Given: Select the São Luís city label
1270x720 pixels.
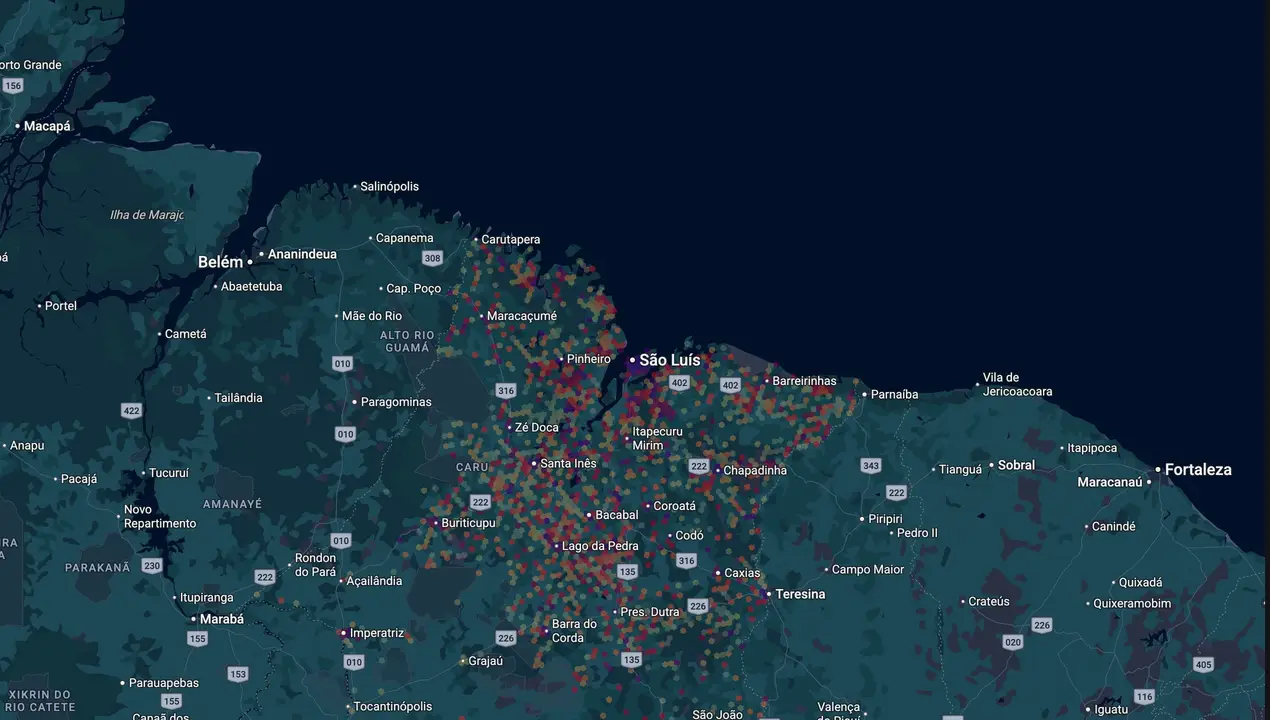Looking at the screenshot, I should tap(670, 360).
